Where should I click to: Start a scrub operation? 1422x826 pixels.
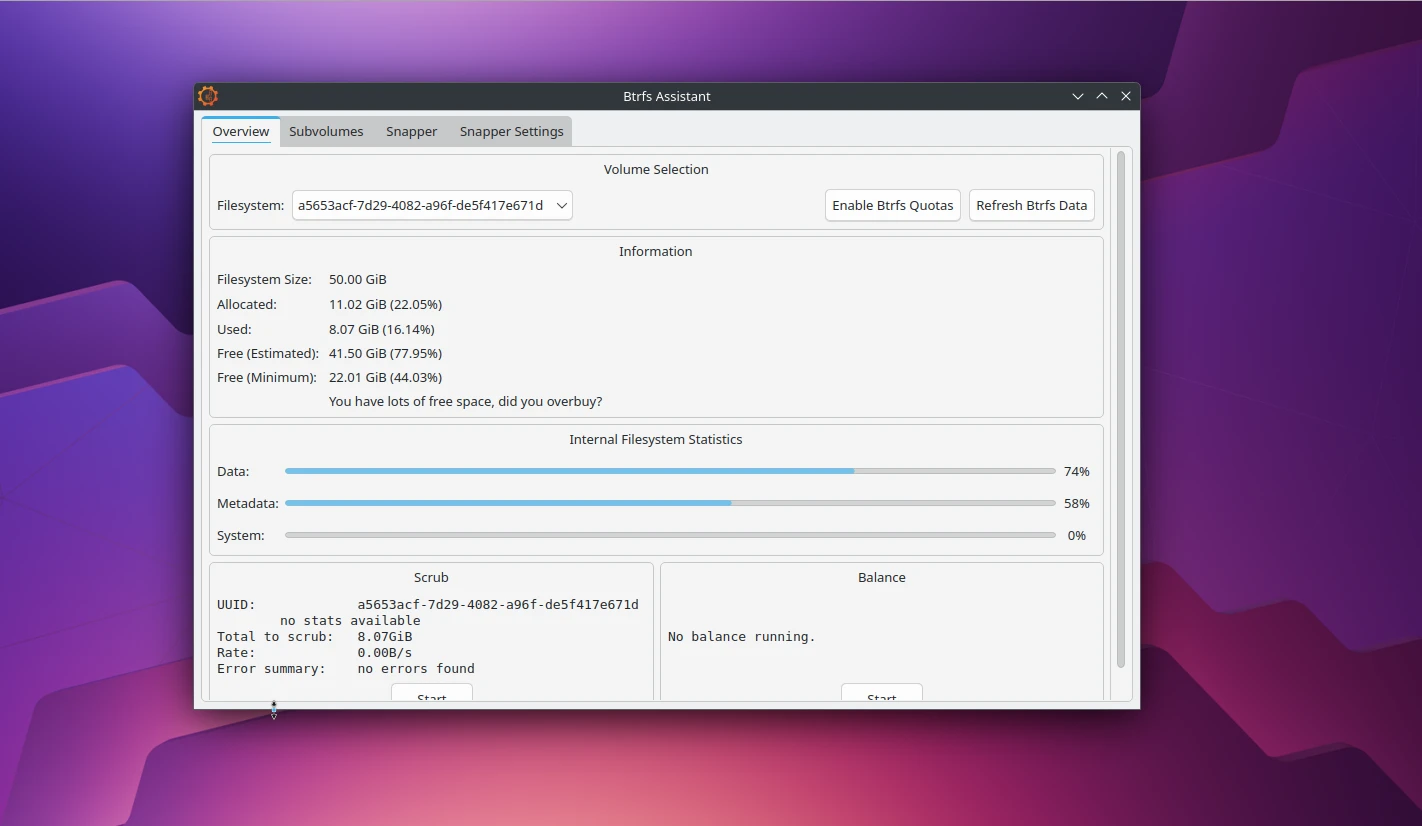431,695
